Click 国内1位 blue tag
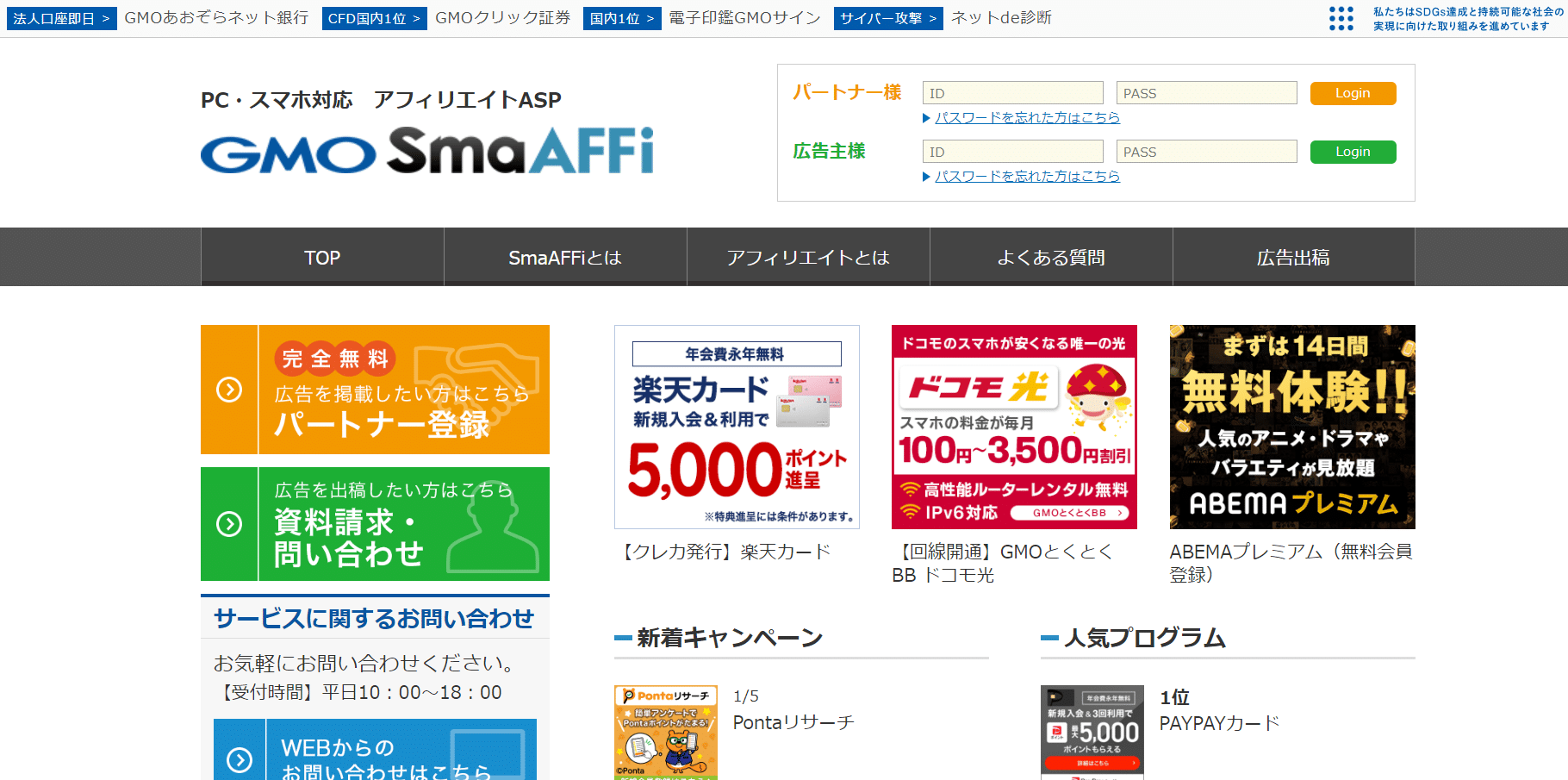This screenshot has width=1568, height=780. coord(622,18)
